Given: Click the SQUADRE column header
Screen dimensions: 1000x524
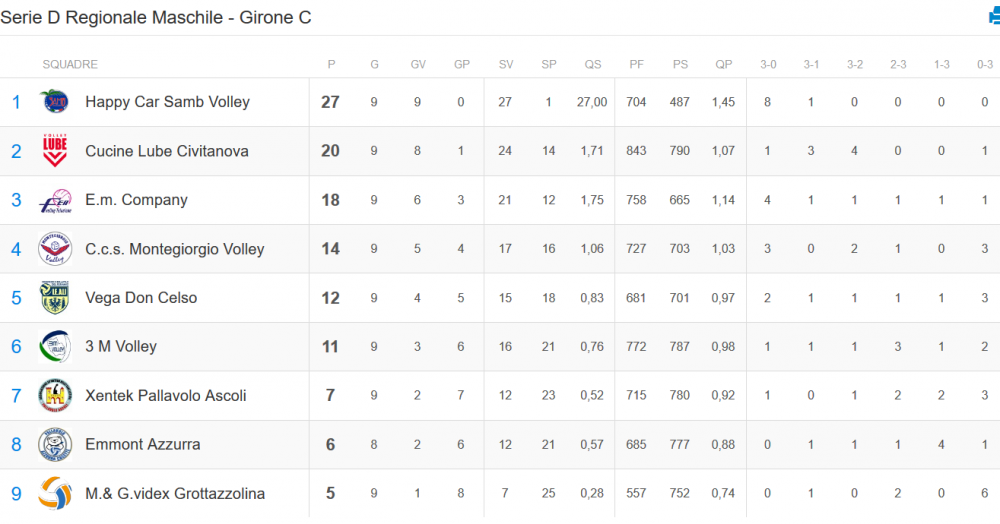Looking at the screenshot, I should pyautogui.click(x=70, y=64).
